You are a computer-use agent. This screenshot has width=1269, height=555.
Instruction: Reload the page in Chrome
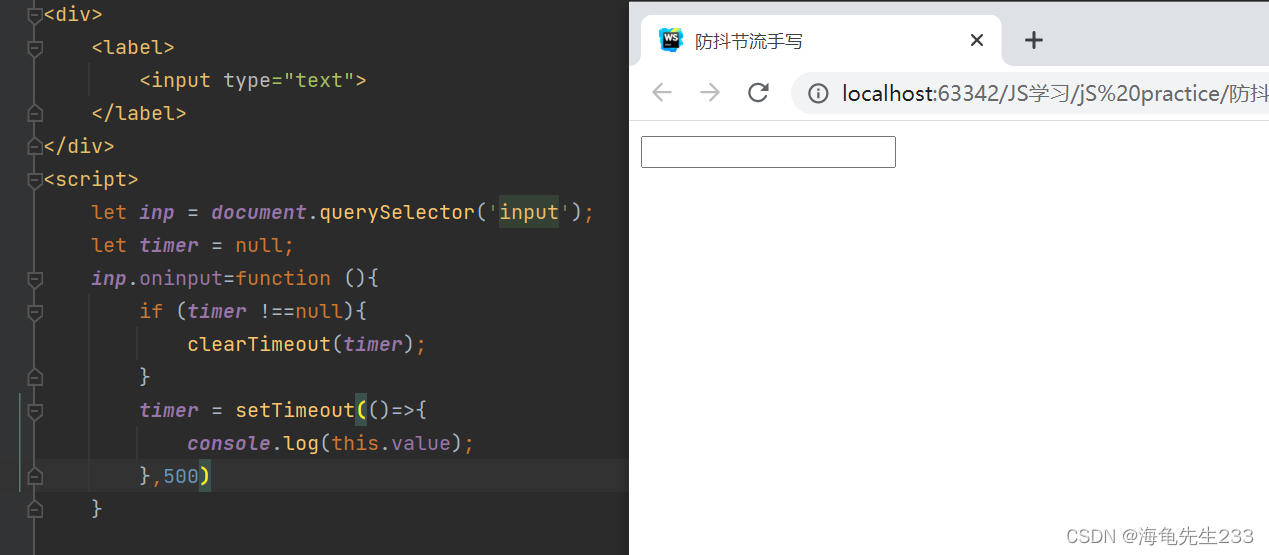tap(758, 93)
